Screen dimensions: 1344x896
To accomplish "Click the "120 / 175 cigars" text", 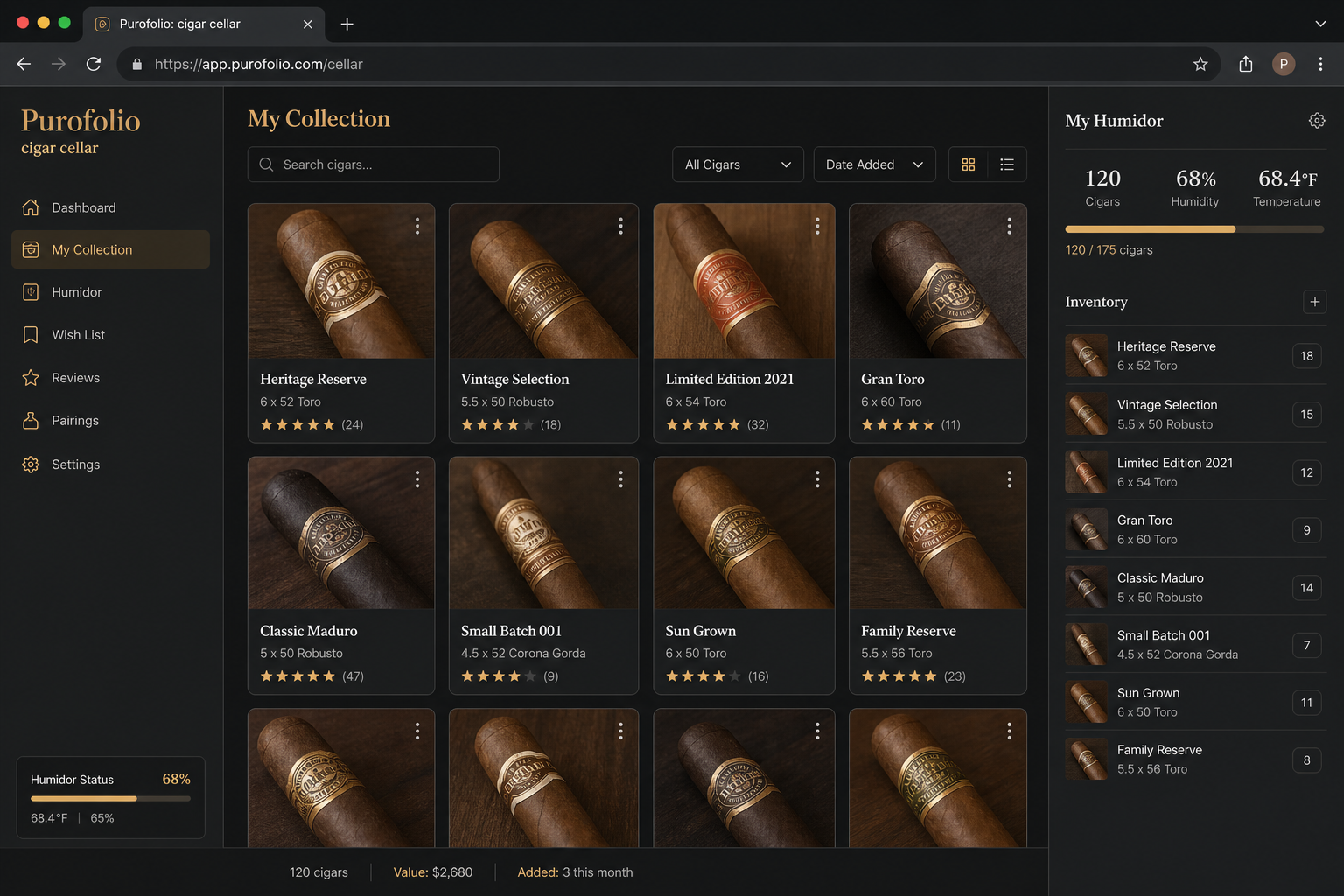I will coord(1109,250).
